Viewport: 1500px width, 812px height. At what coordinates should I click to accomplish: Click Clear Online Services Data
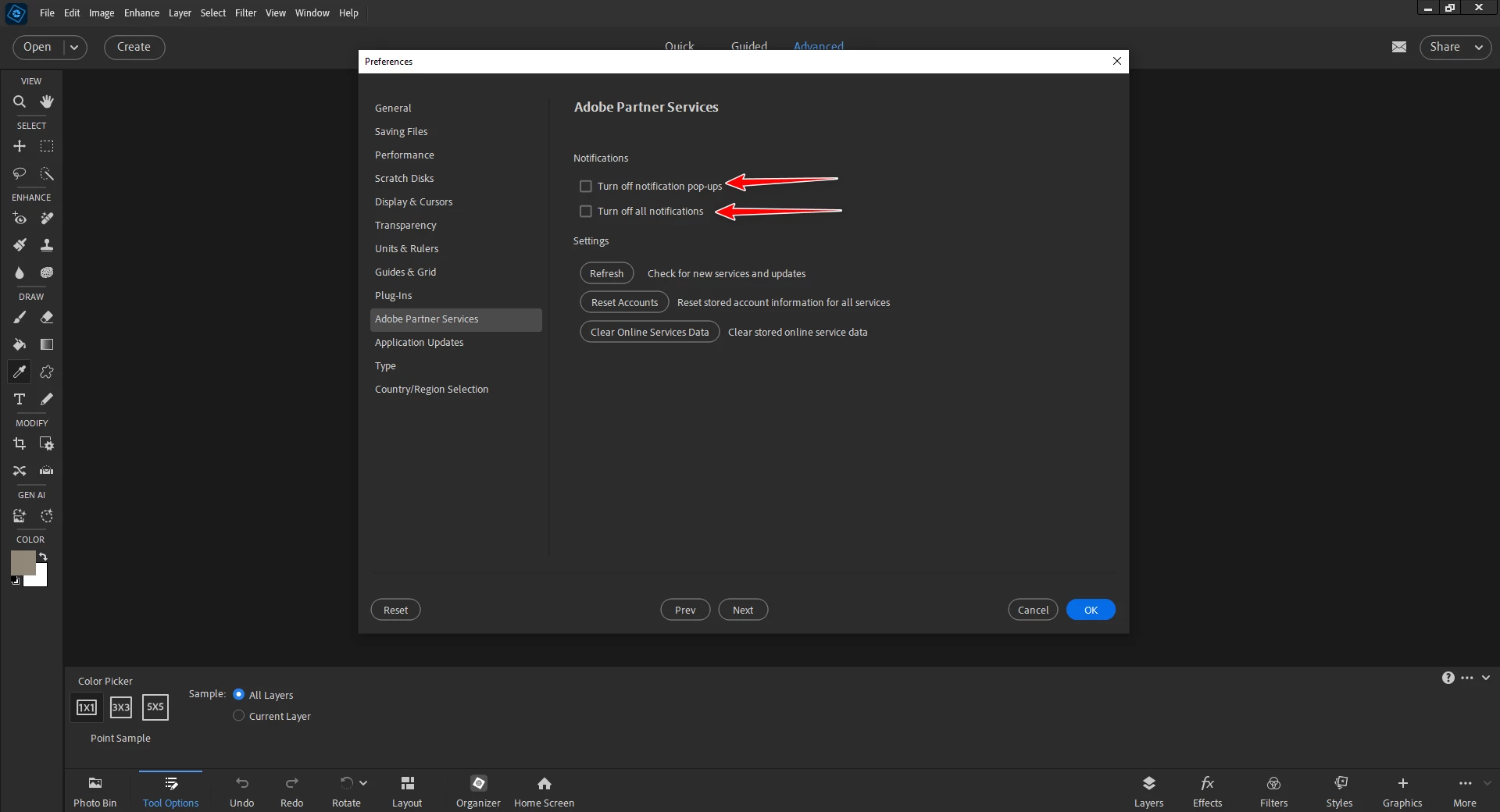tap(649, 332)
